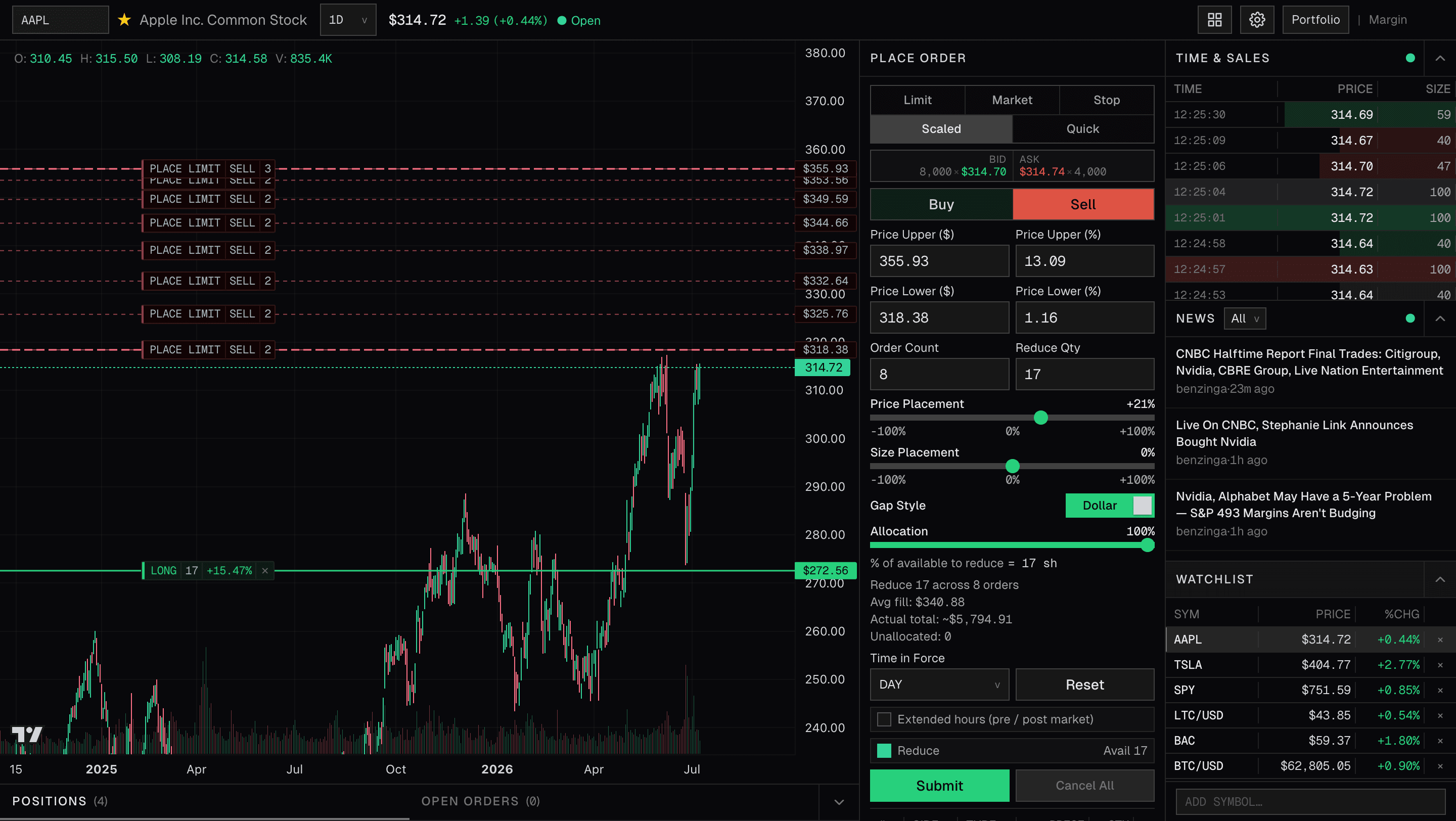Image resolution: width=1456 pixels, height=821 pixels.
Task: Close the LONG 17 position marker
Action: [x=265, y=571]
